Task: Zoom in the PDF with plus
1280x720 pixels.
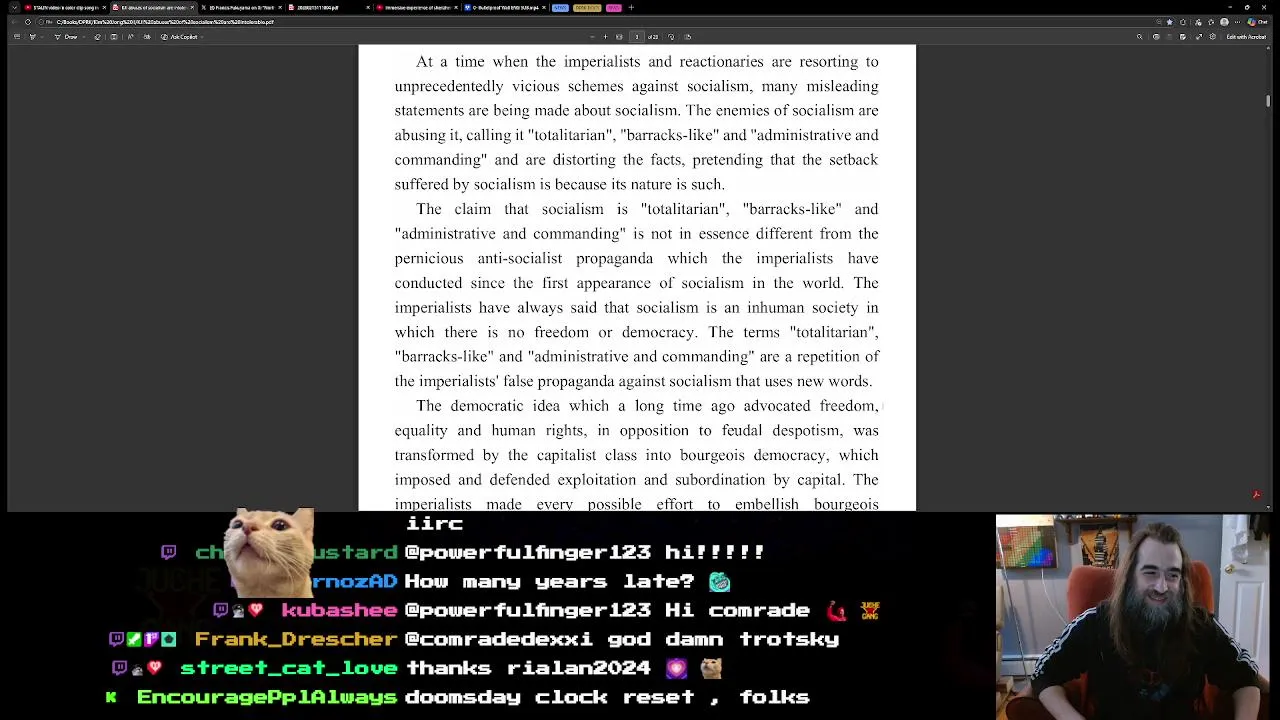Action: (605, 37)
